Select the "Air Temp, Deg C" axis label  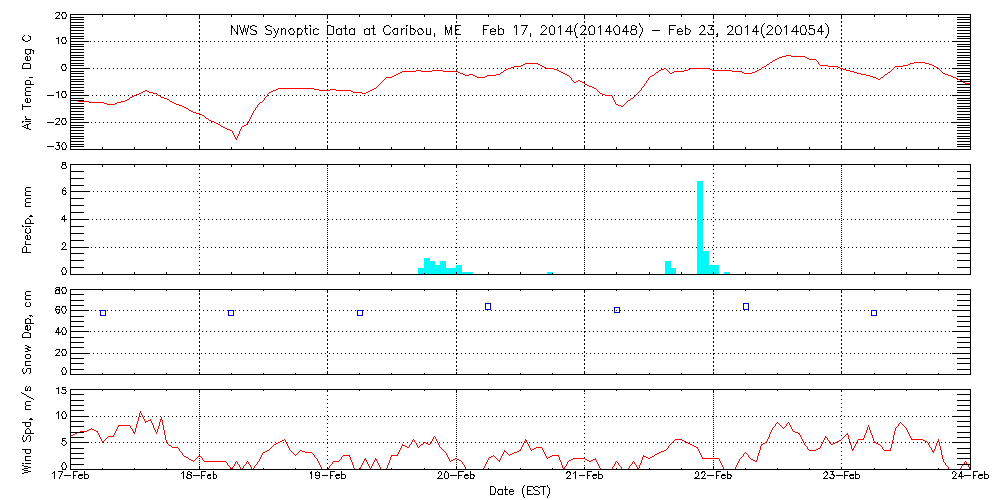27,82
